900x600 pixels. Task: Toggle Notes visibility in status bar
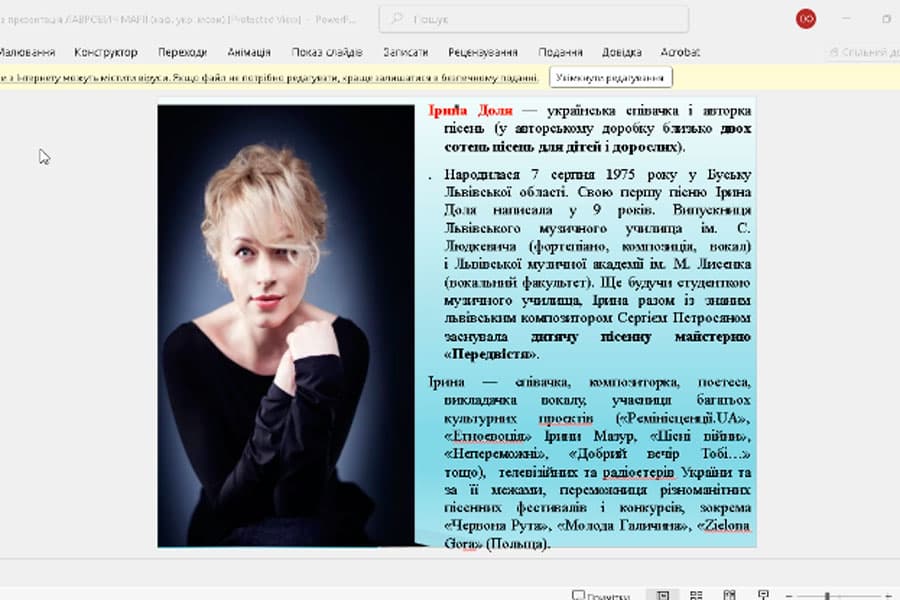tap(600, 592)
